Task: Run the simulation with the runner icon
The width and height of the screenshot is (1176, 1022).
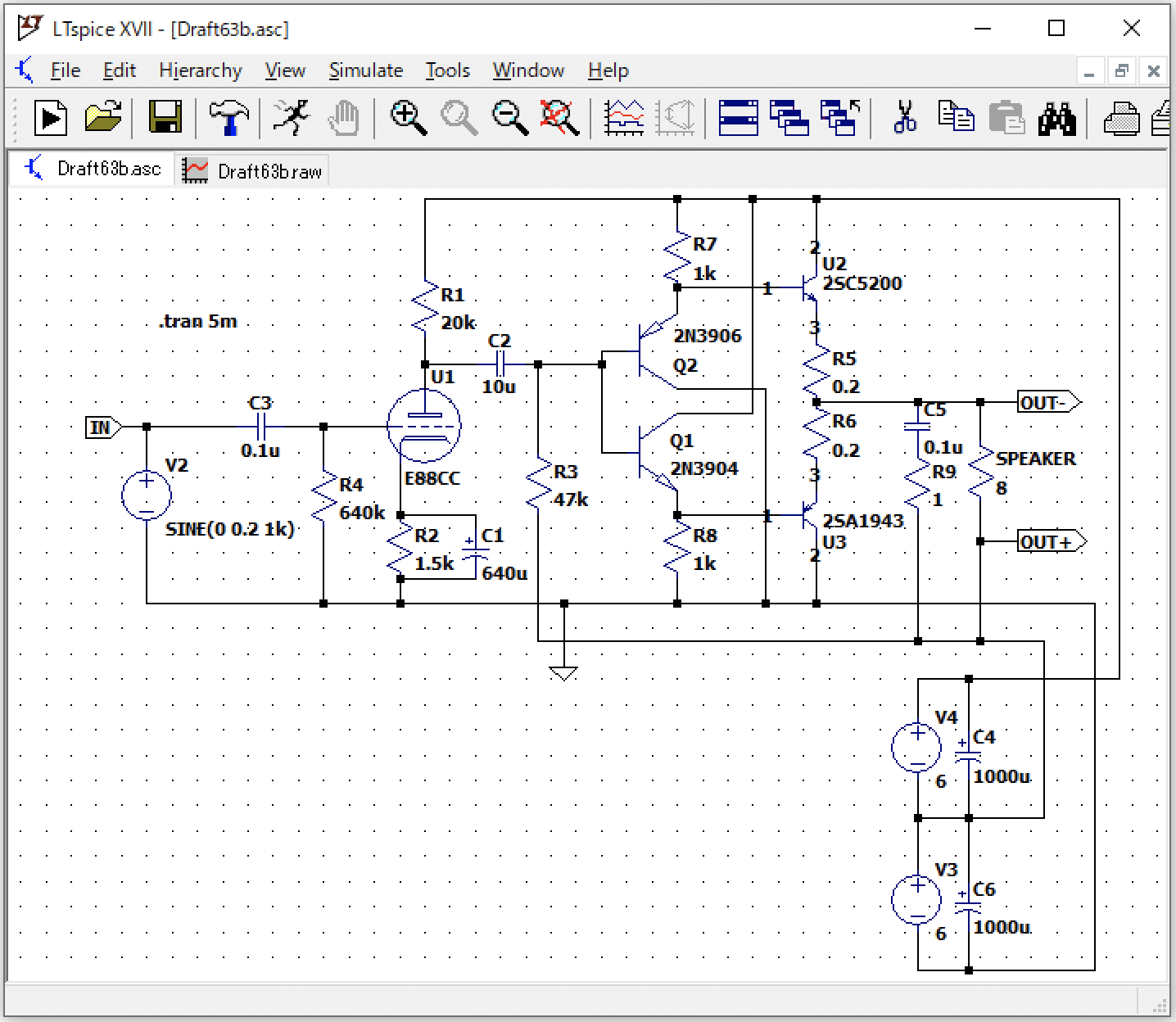Action: (x=290, y=119)
